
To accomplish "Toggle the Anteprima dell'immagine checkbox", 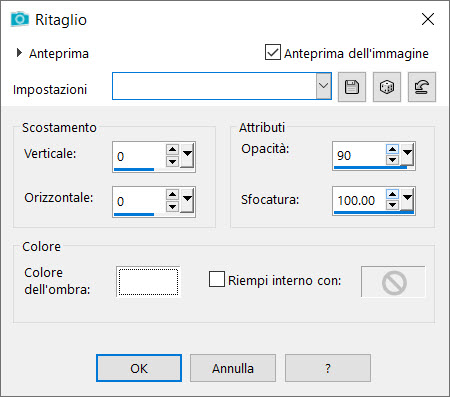I will coord(273,52).
